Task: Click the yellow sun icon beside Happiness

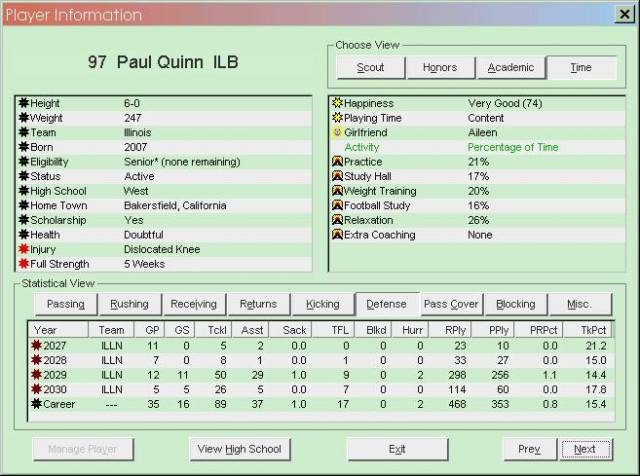Action: pos(337,103)
